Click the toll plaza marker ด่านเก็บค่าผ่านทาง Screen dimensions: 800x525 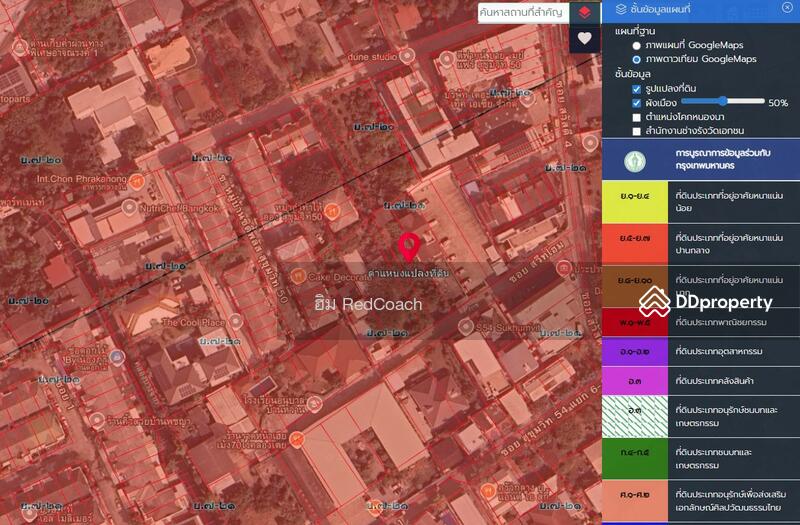[19, 47]
